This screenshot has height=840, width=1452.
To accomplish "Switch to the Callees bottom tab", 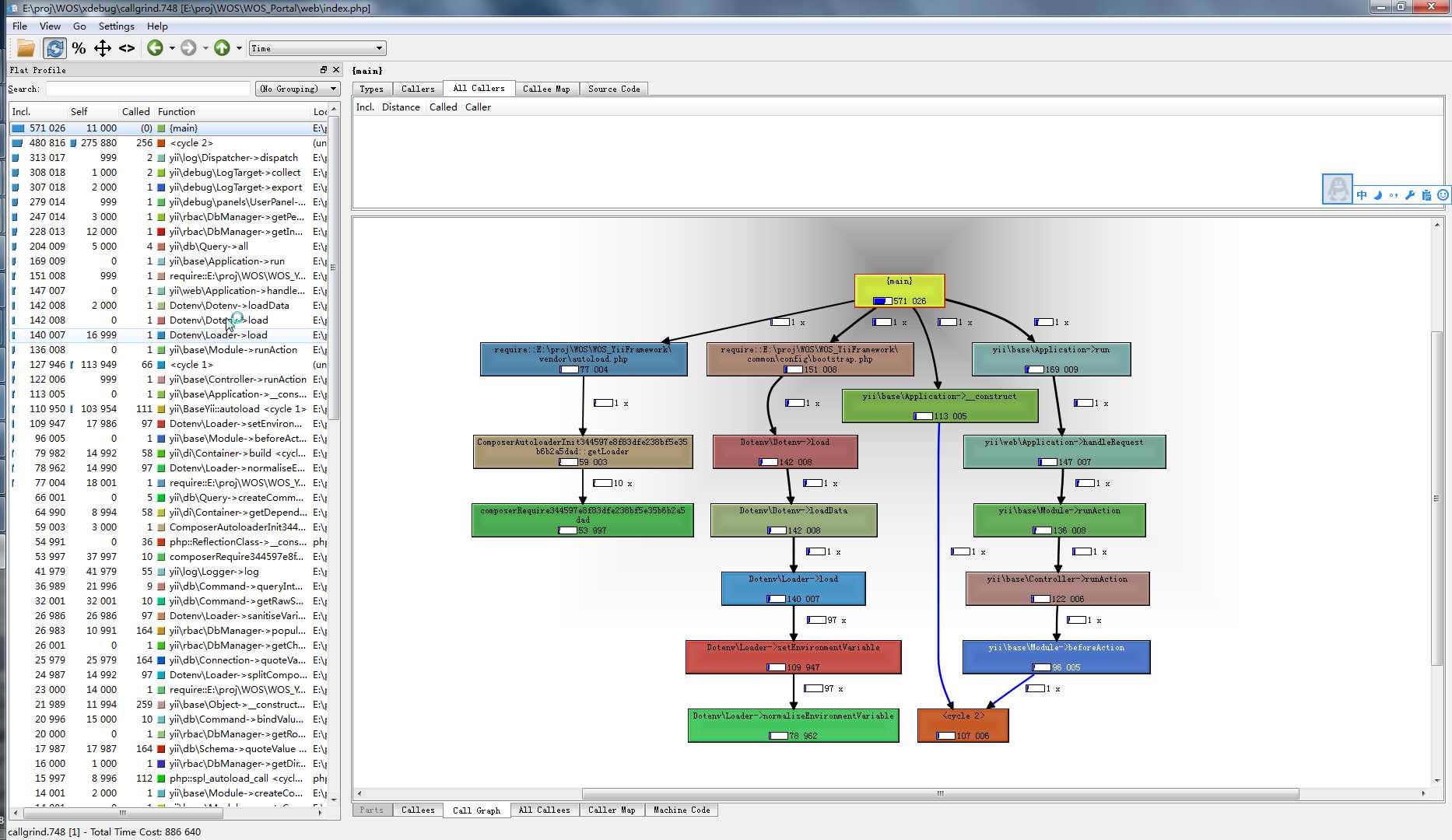I will coord(418,810).
